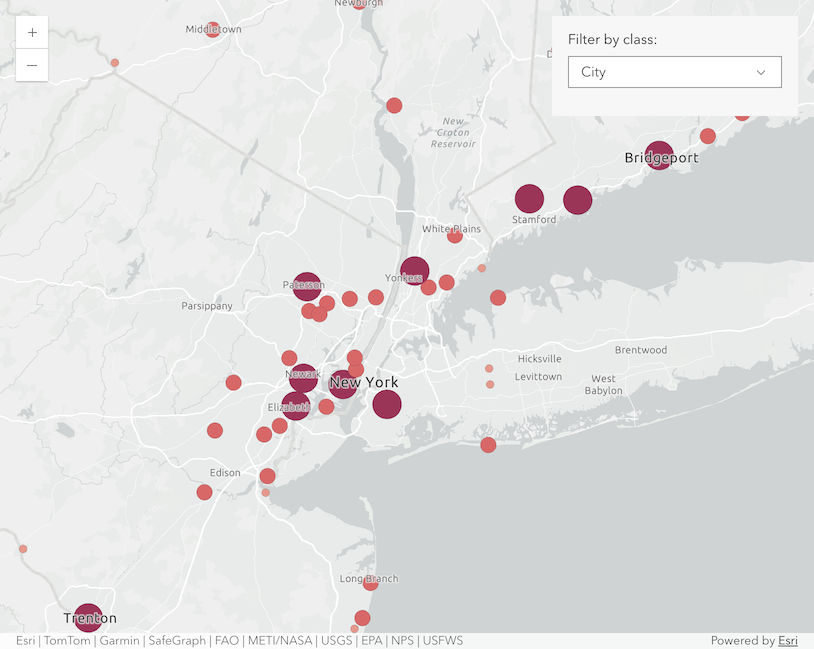Click the TomTom attribution text
The height and width of the screenshot is (649, 814).
[x=66, y=641]
